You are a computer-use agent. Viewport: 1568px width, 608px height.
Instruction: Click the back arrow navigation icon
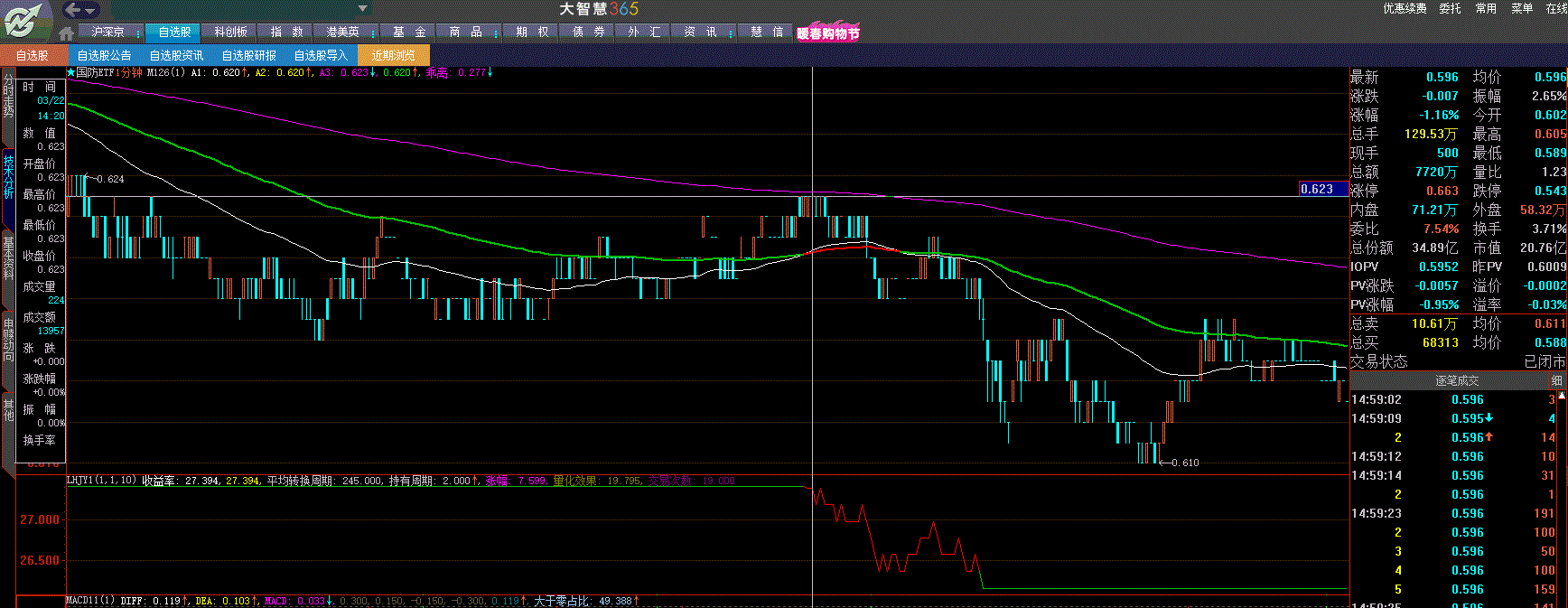[73, 10]
